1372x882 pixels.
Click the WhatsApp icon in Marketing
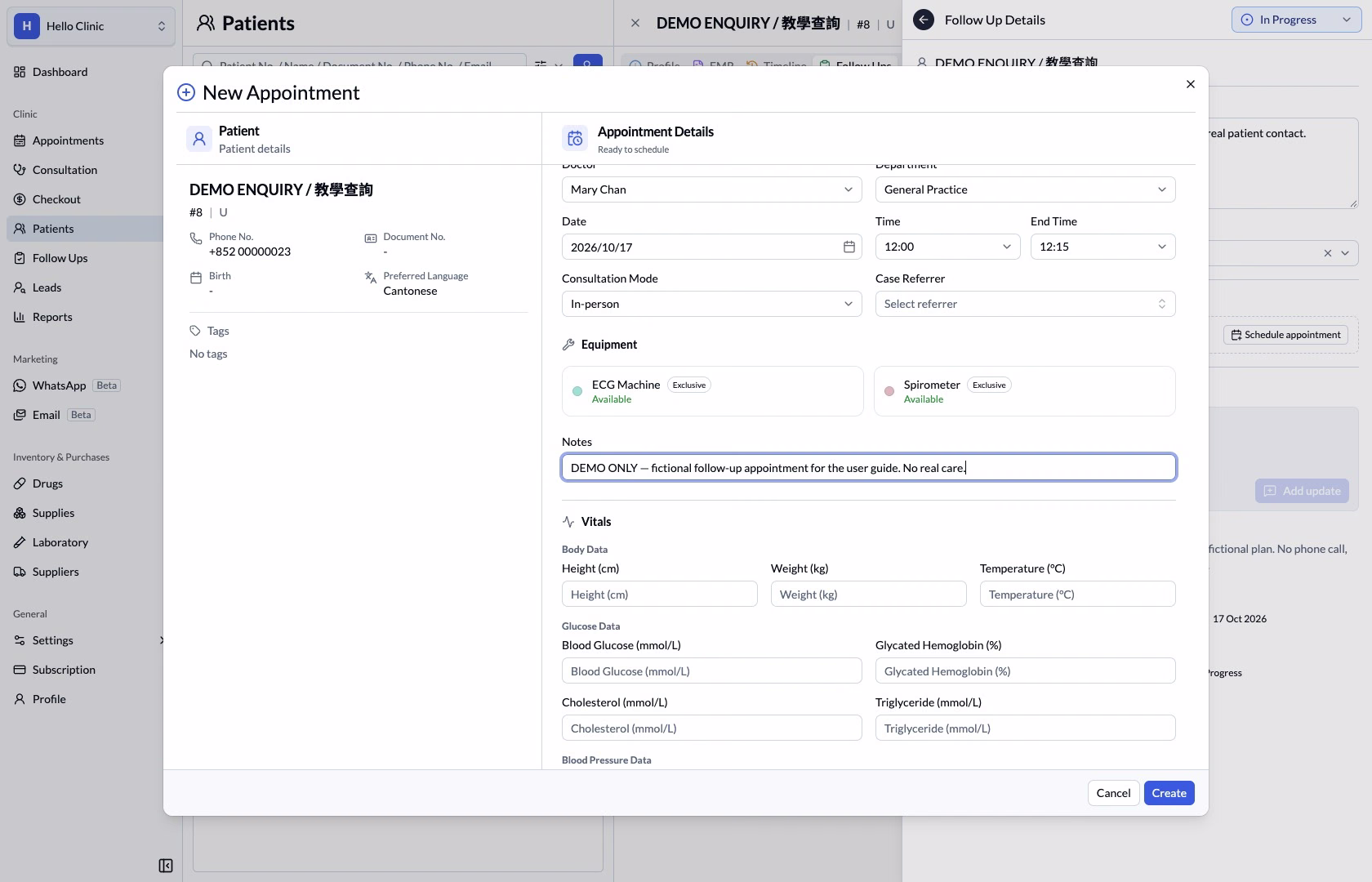(20, 385)
